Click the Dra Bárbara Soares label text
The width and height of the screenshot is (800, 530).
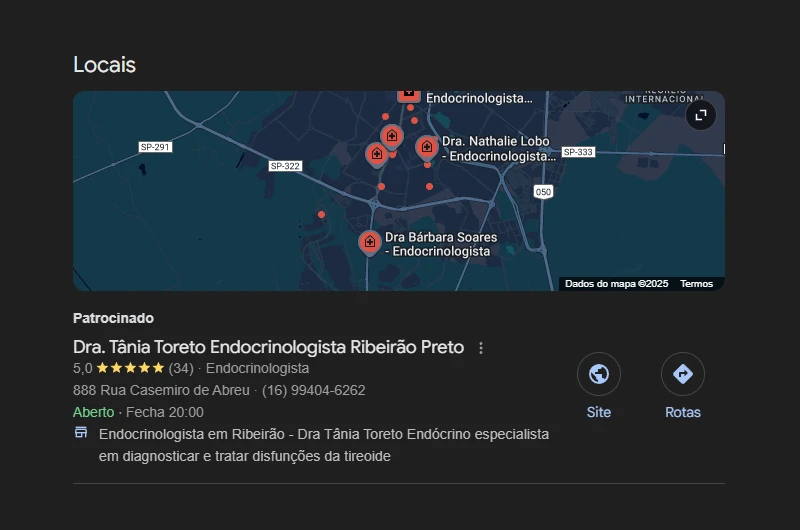[x=440, y=244]
